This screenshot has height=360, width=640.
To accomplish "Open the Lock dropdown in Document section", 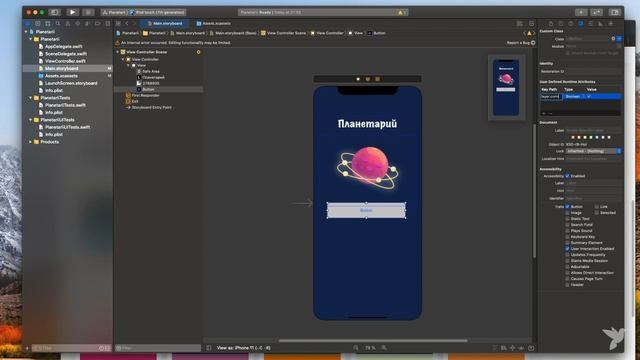I will click(x=594, y=151).
